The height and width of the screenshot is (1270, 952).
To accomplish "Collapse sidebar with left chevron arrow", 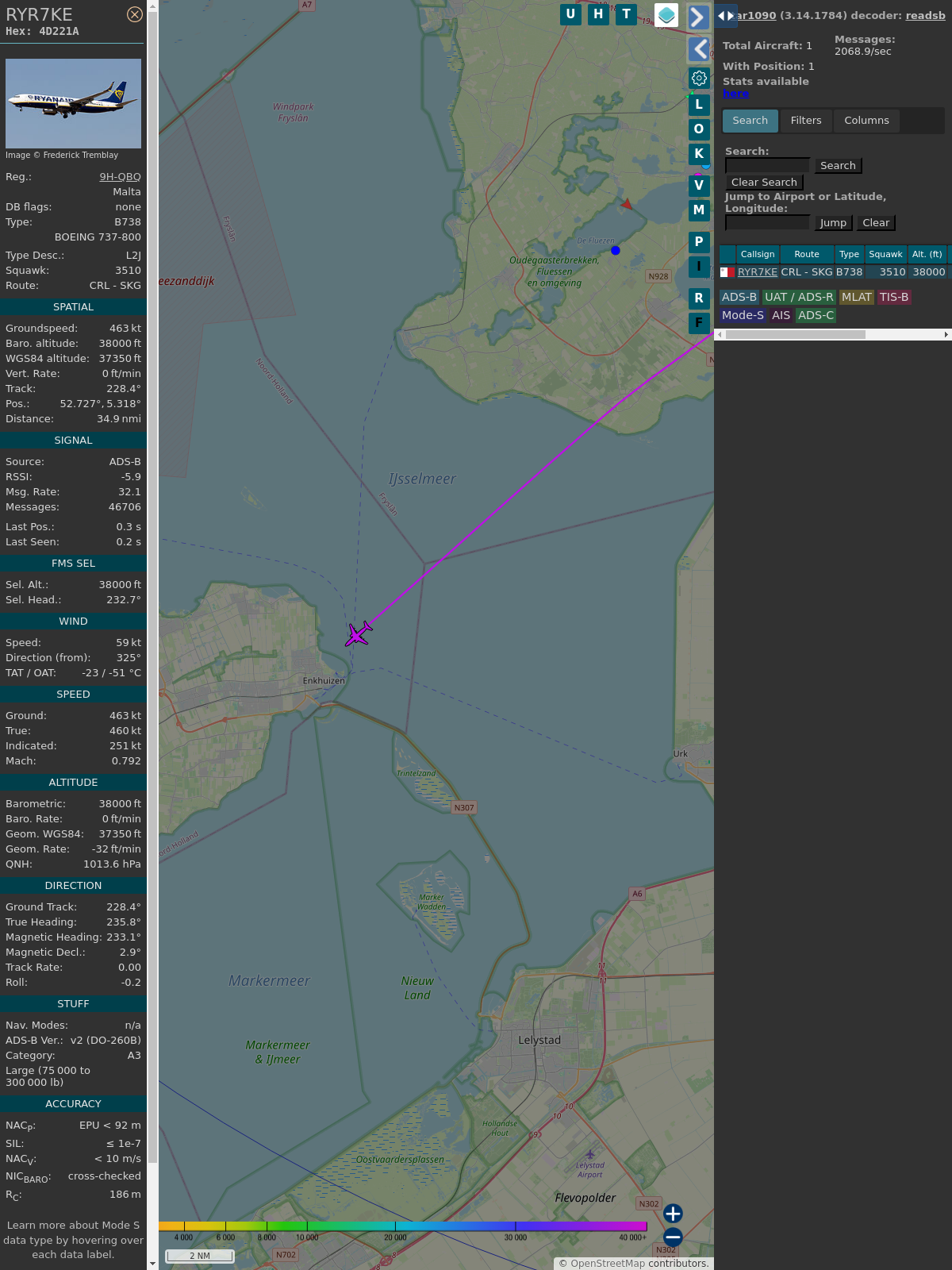I will (x=698, y=49).
